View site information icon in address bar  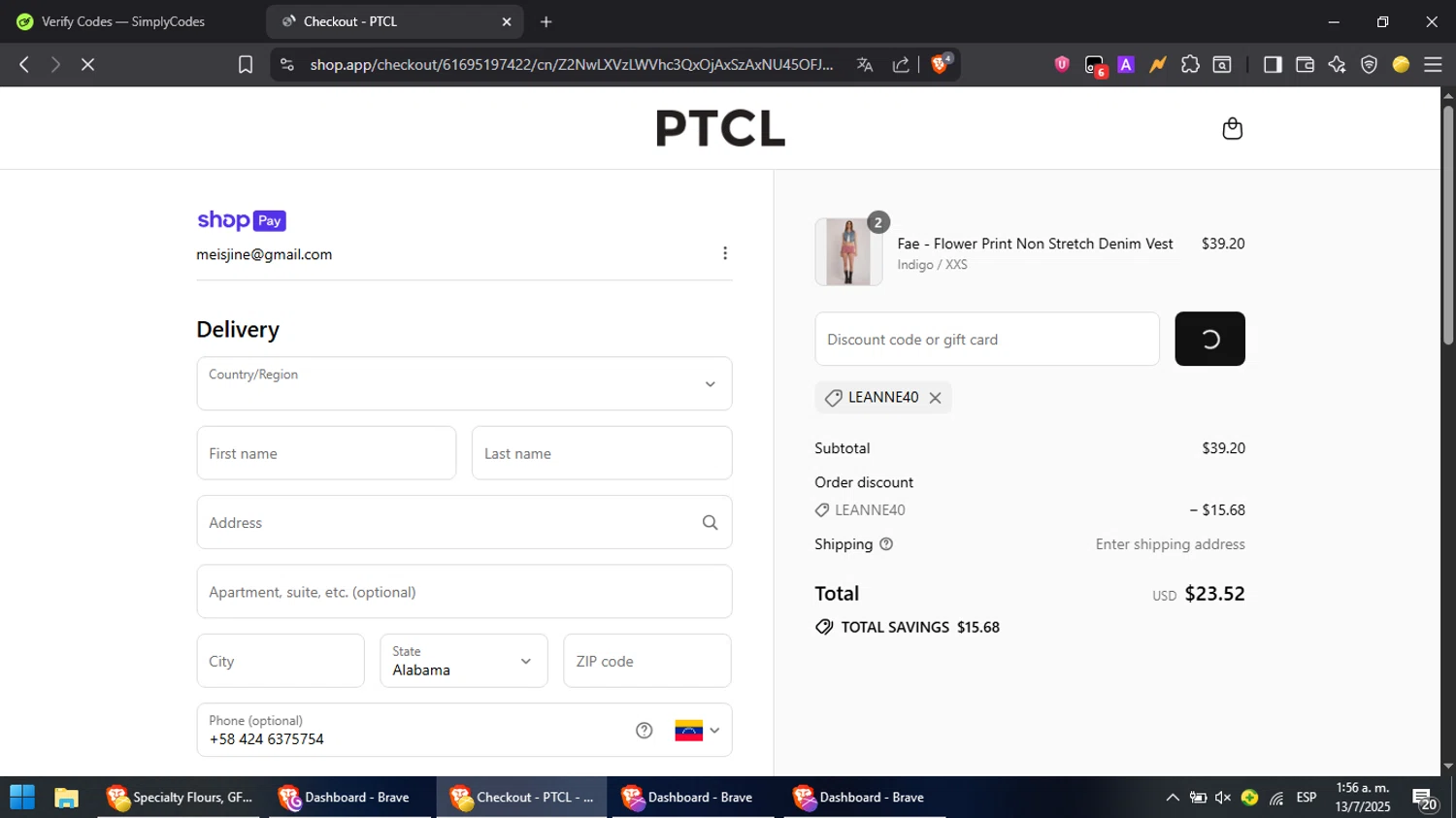pyautogui.click(x=286, y=64)
